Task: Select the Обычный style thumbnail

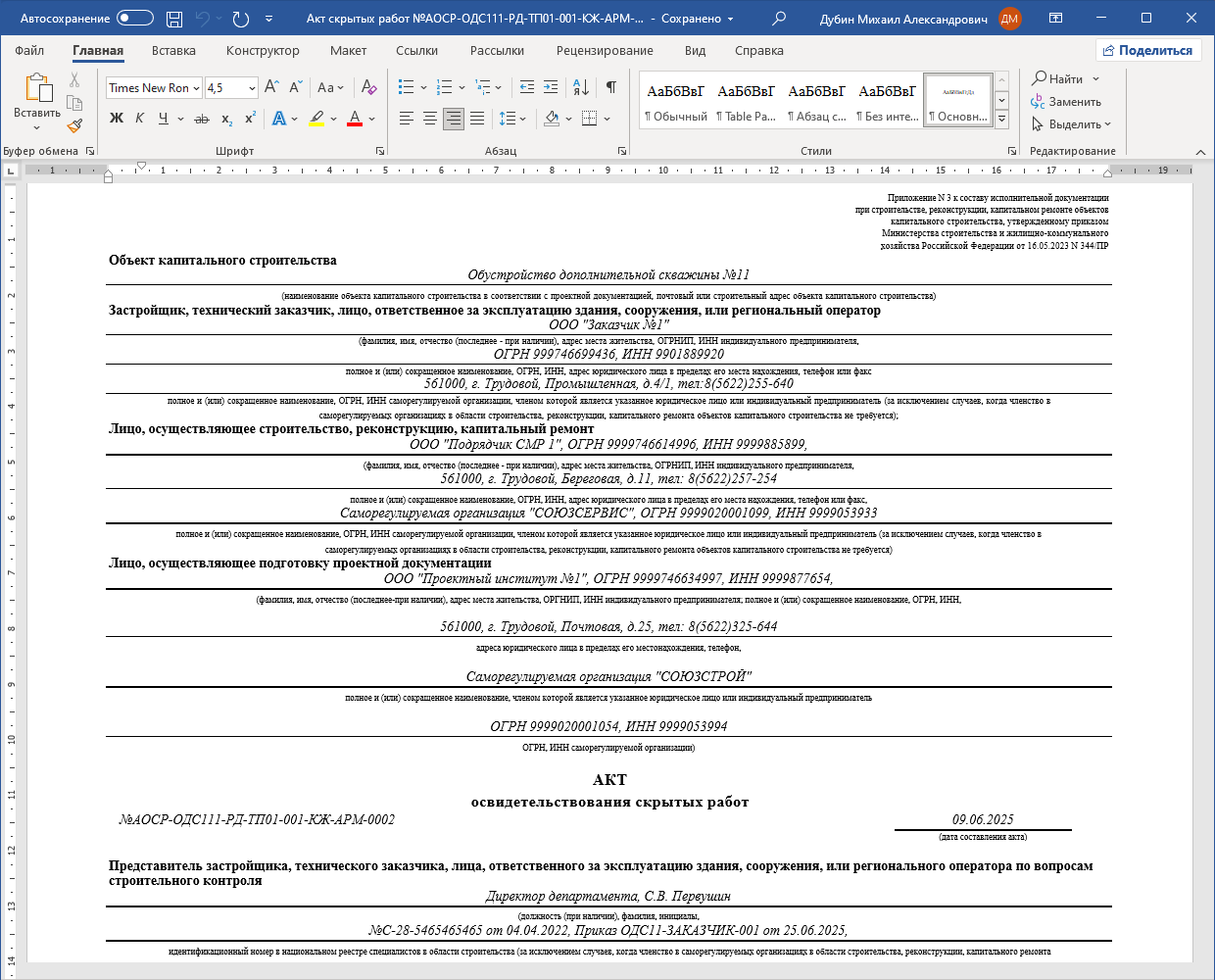Action: click(x=675, y=101)
